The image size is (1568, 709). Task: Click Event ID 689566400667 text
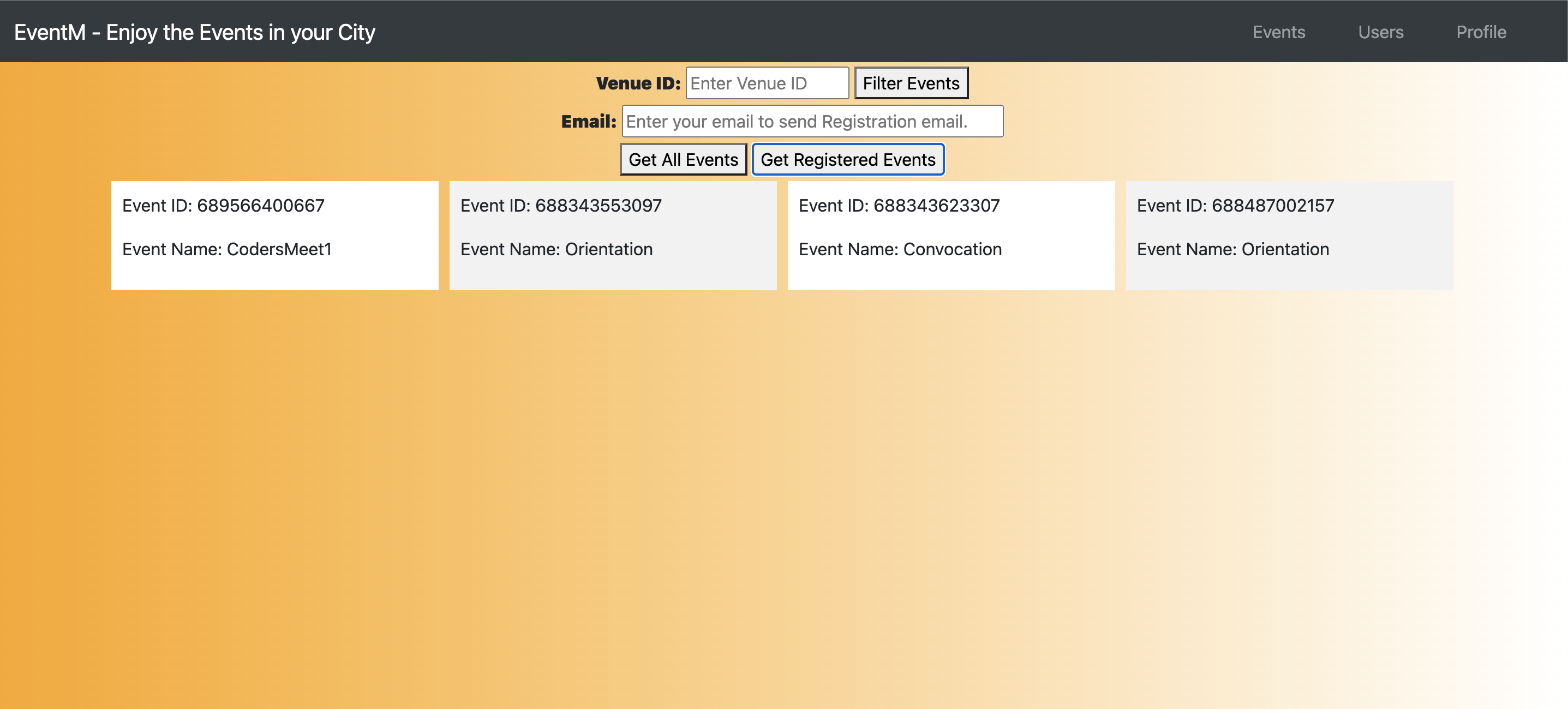point(223,206)
